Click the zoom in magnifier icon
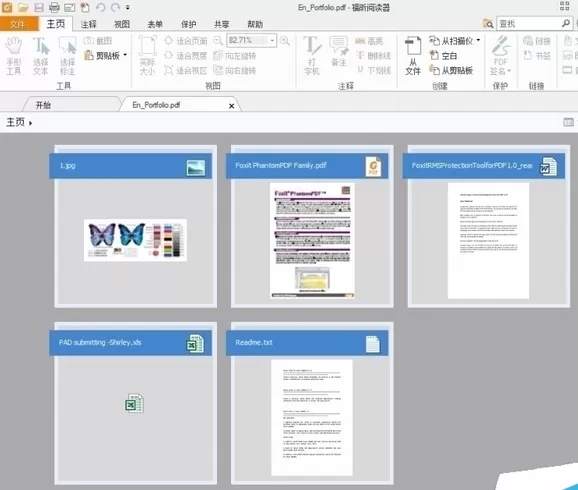The height and width of the screenshot is (490, 578). [x=285, y=40]
